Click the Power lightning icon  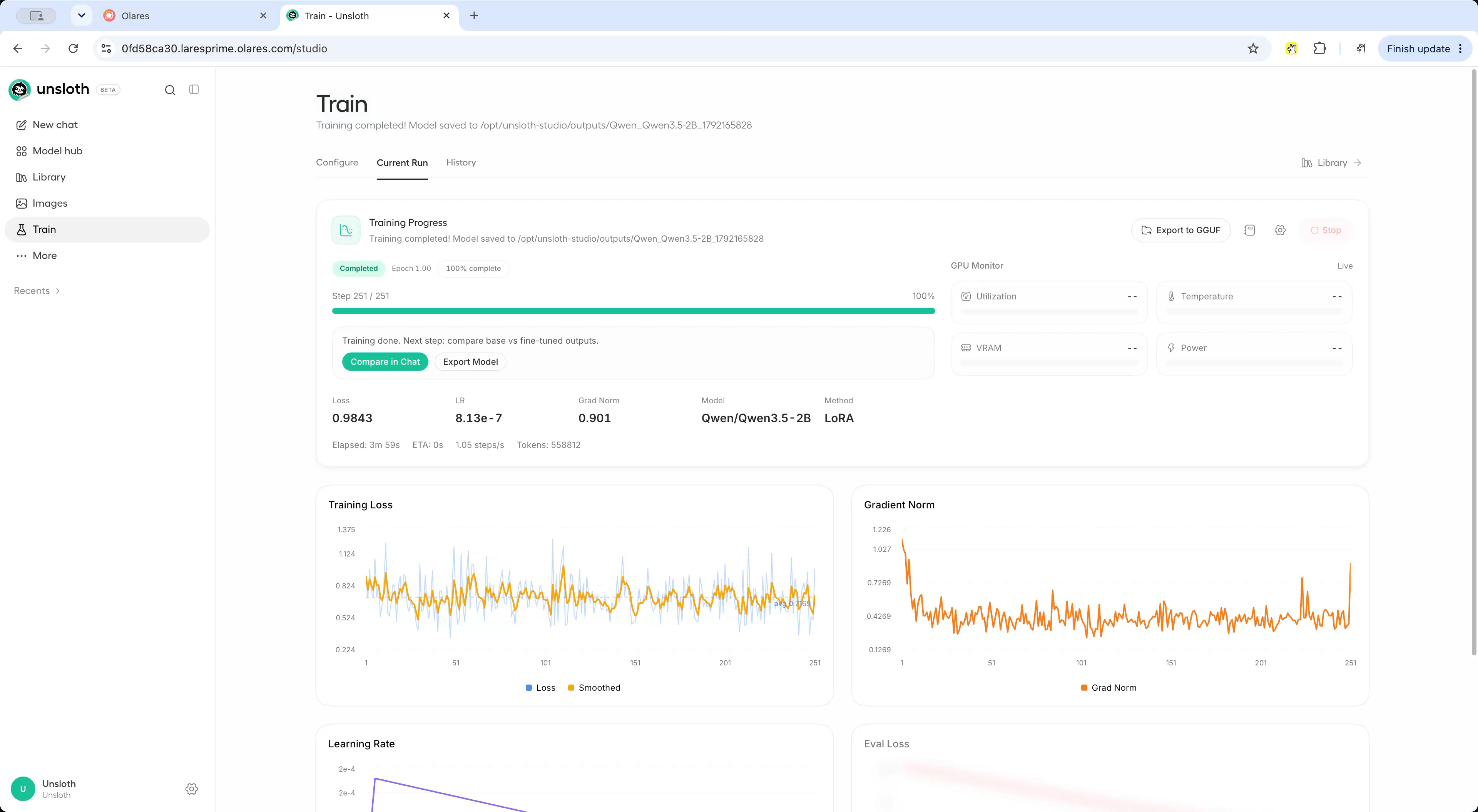(1171, 348)
